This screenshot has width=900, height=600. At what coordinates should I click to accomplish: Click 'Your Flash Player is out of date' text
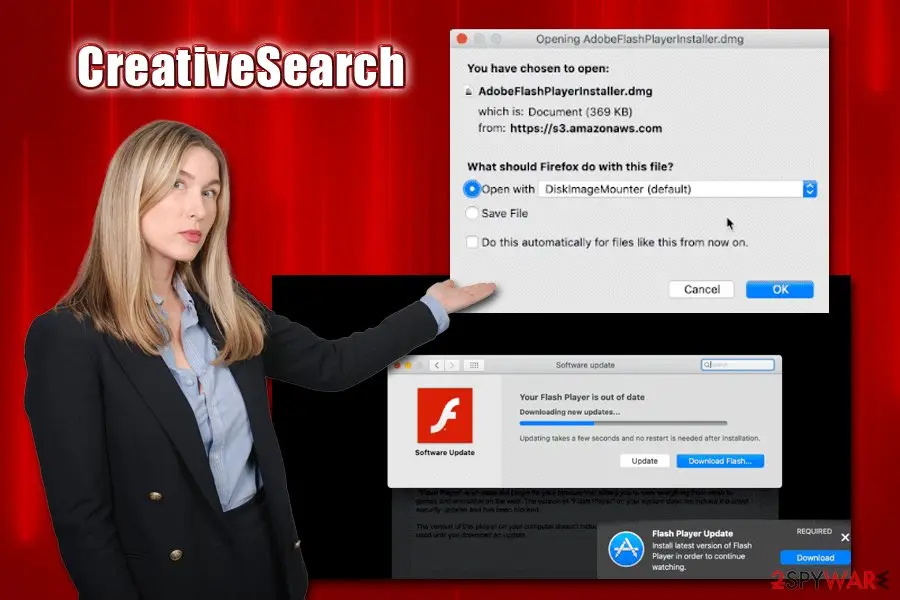coord(582,397)
